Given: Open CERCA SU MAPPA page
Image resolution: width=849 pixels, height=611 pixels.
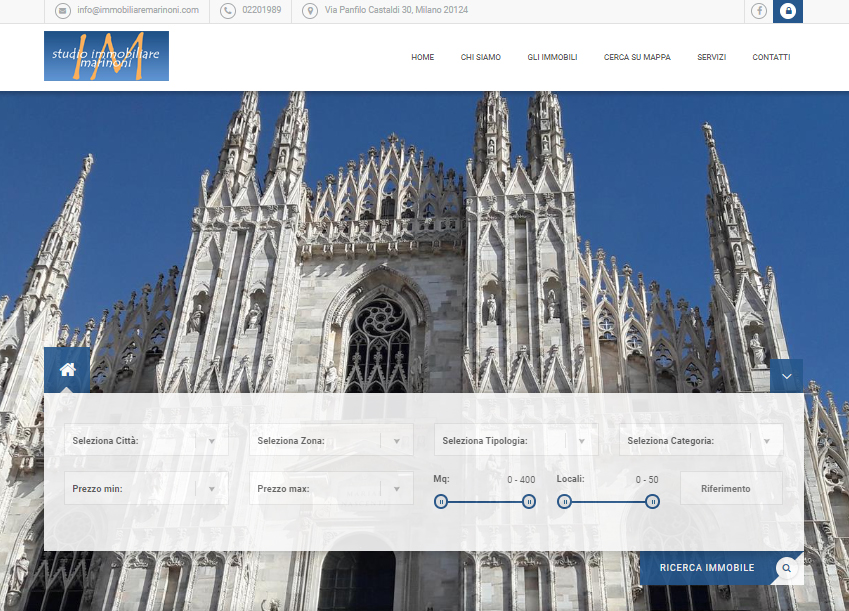Looking at the screenshot, I should click(x=637, y=57).
